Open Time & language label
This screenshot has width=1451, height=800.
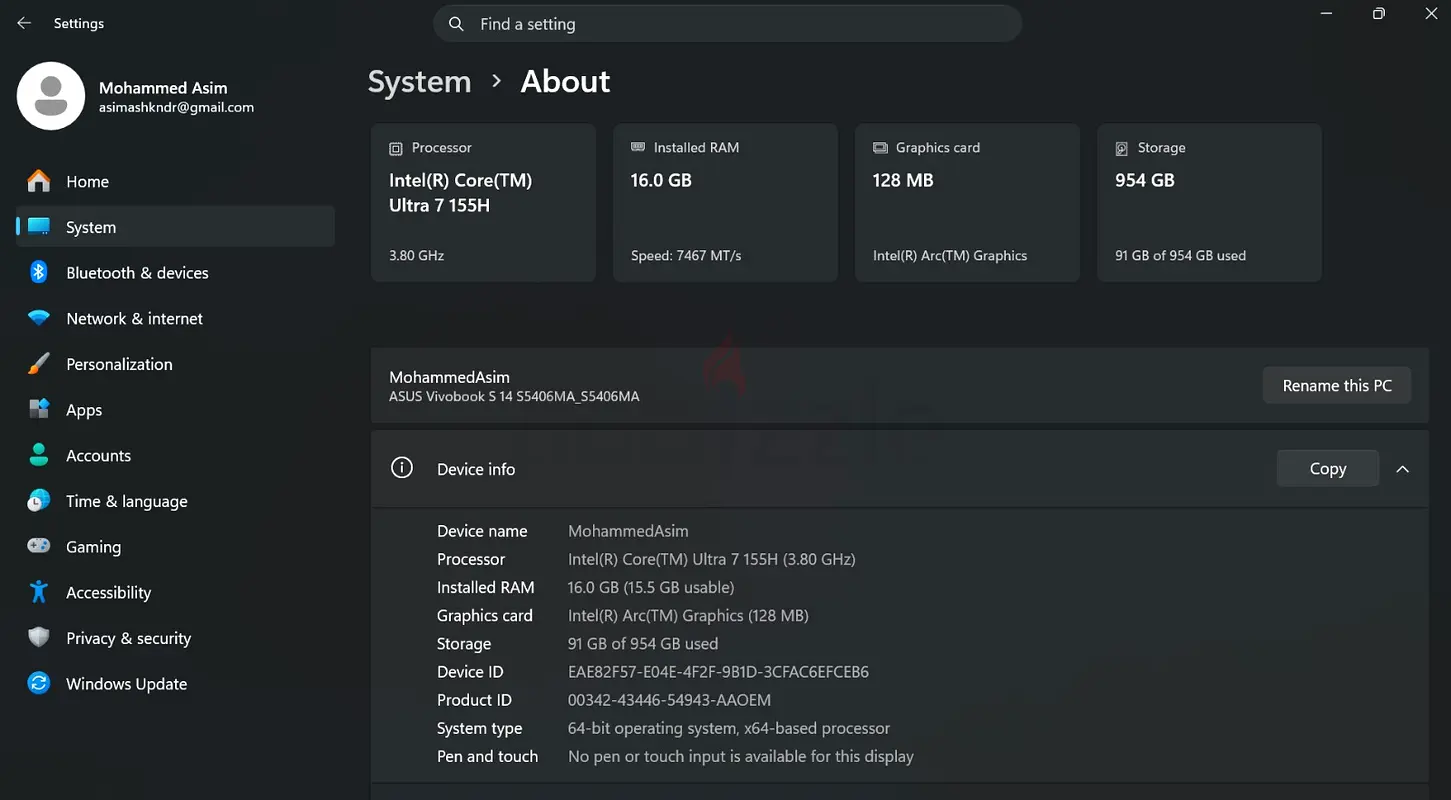127,501
